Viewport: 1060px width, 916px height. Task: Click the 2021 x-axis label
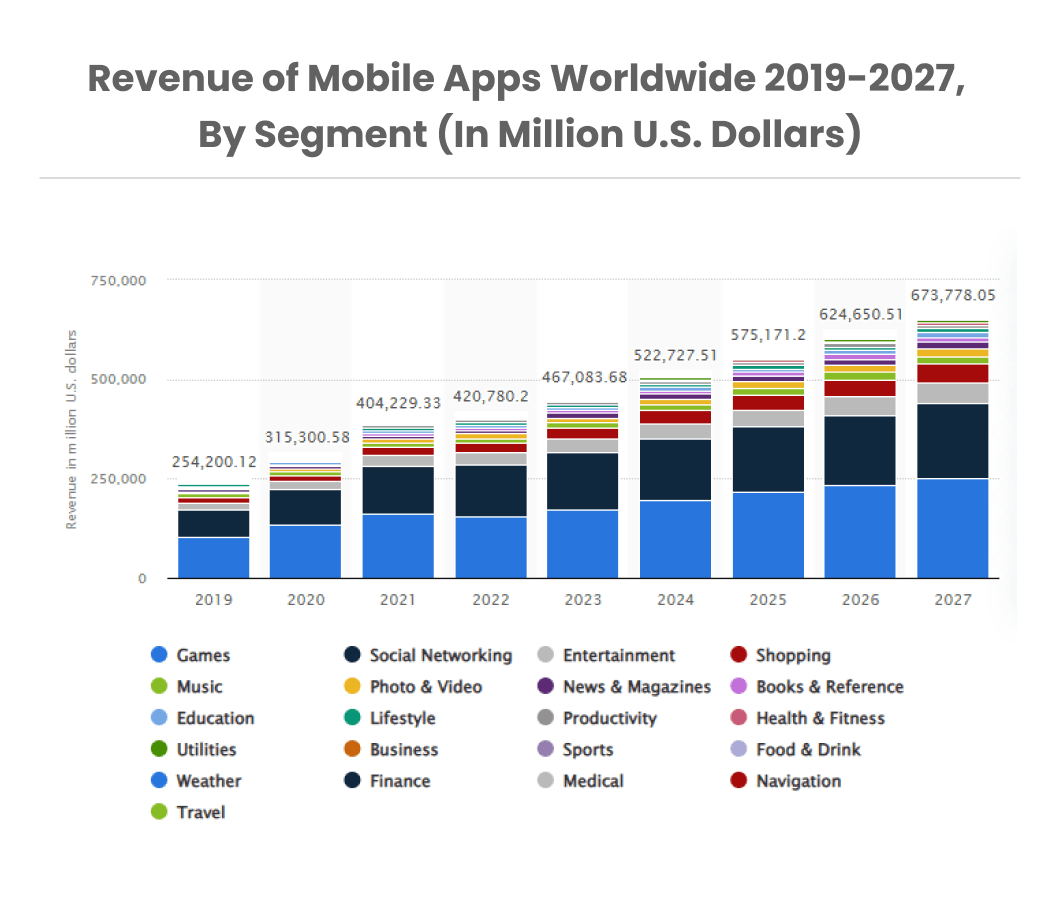coord(398,600)
